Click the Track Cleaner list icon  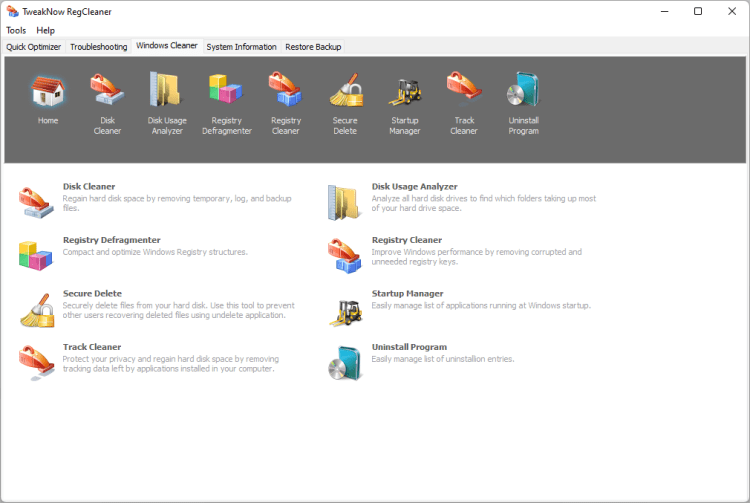[36, 363]
